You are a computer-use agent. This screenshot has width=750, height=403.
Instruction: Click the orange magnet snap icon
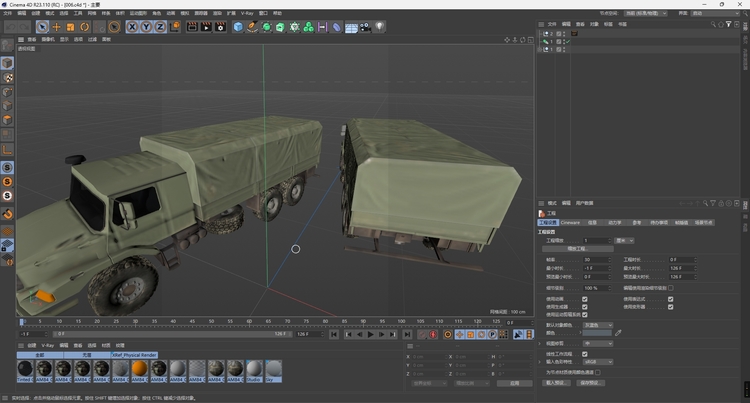[7, 214]
